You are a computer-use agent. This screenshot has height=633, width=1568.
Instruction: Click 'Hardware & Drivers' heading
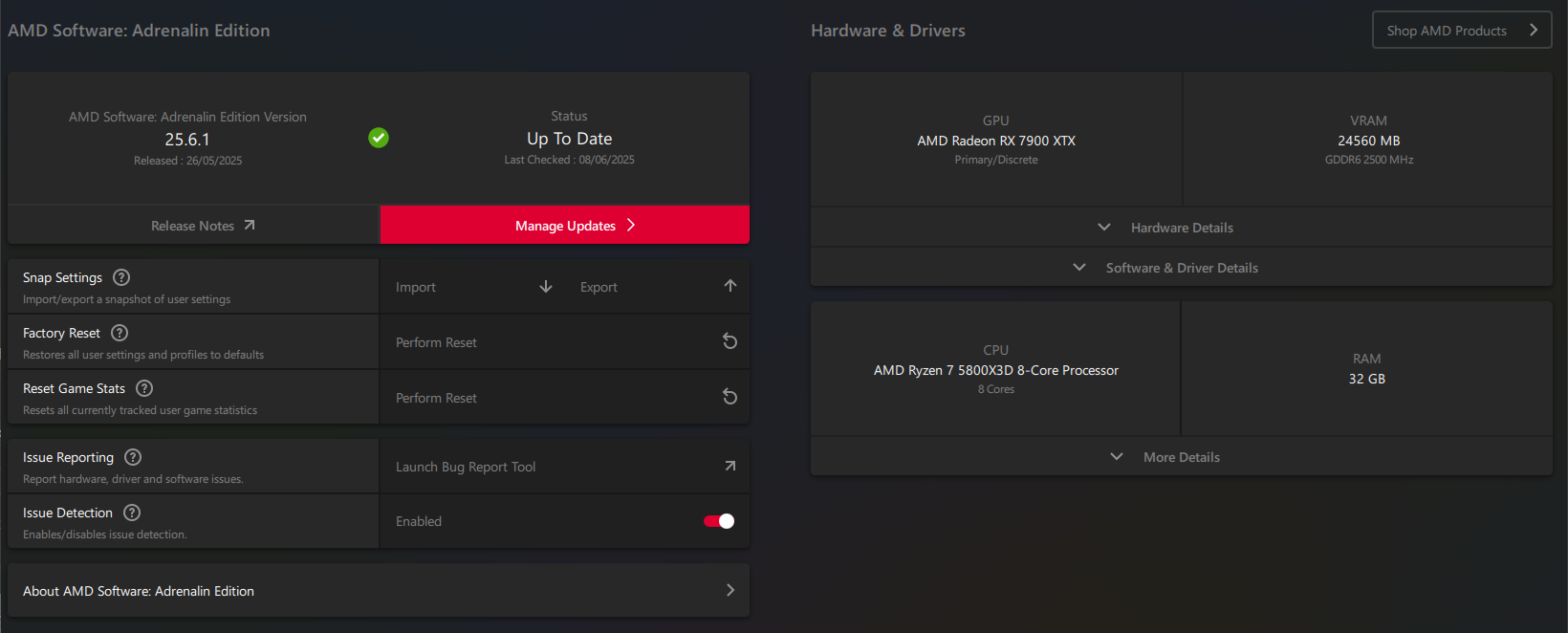[x=888, y=31]
